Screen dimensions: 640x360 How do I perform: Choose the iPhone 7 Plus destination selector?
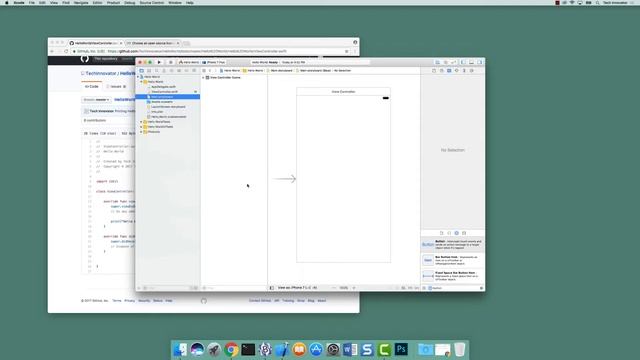(214, 62)
